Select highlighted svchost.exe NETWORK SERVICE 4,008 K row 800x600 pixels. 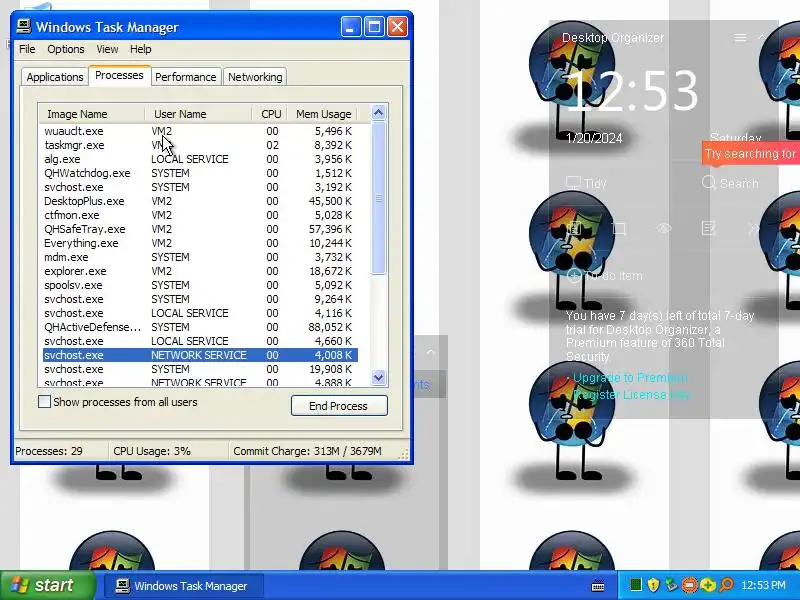[200, 355]
